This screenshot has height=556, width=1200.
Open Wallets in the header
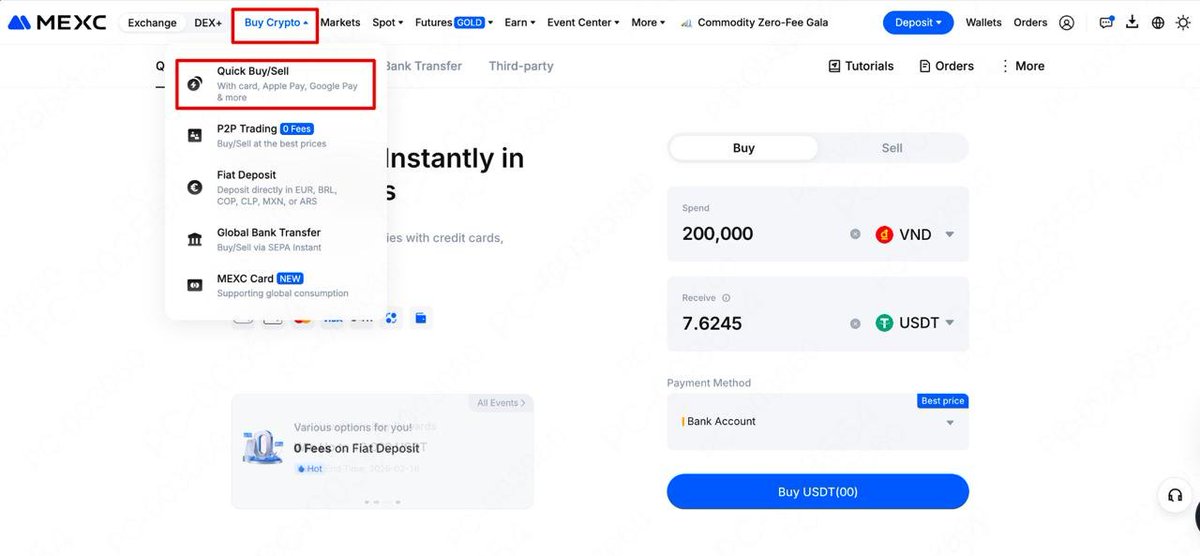point(984,22)
